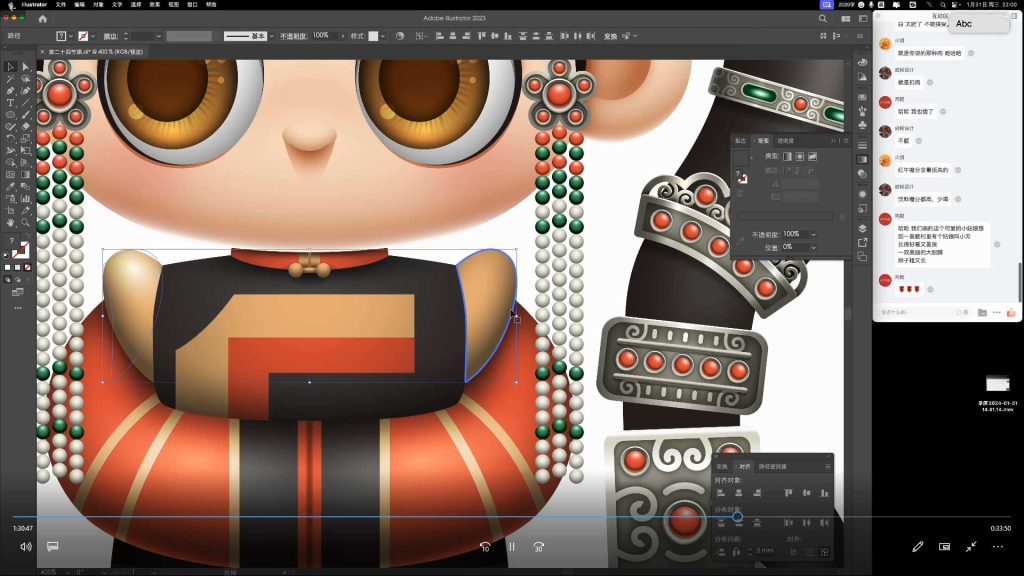Image resolution: width=1024 pixels, height=576 pixels.
Task: Toggle the volume speaker icon
Action: 26,547
